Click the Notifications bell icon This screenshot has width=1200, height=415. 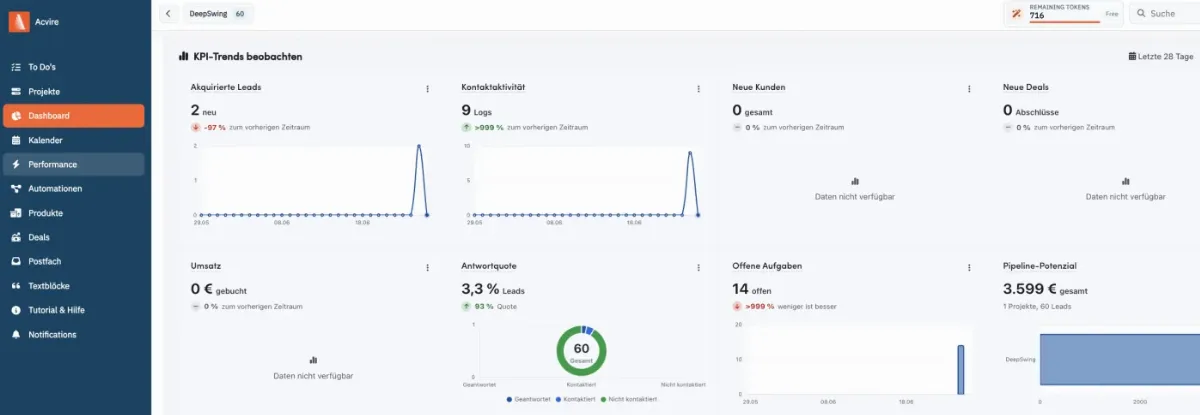point(16,334)
